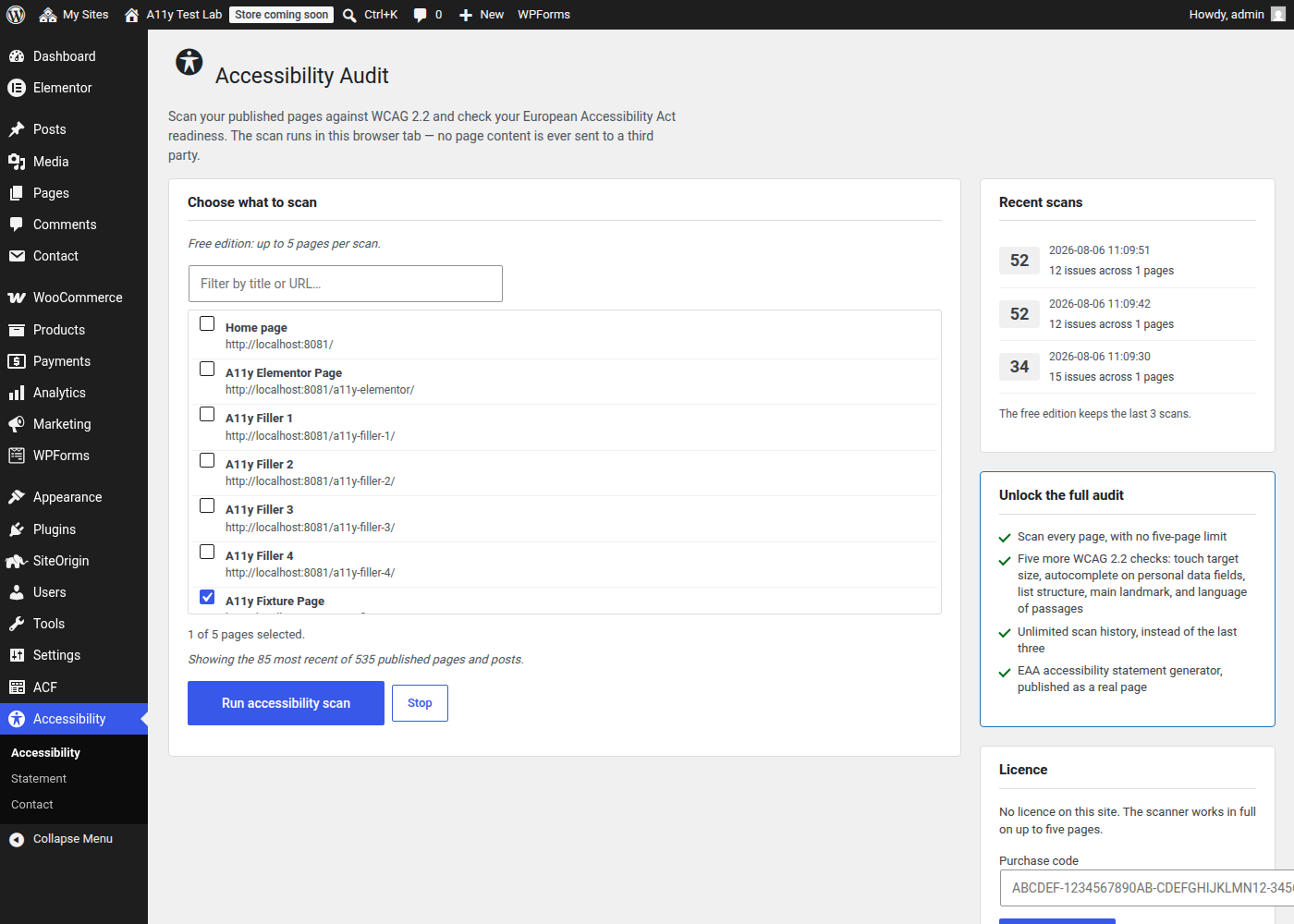The width and height of the screenshot is (1294, 924).
Task: Open the Statement submenu item
Action: click(39, 779)
